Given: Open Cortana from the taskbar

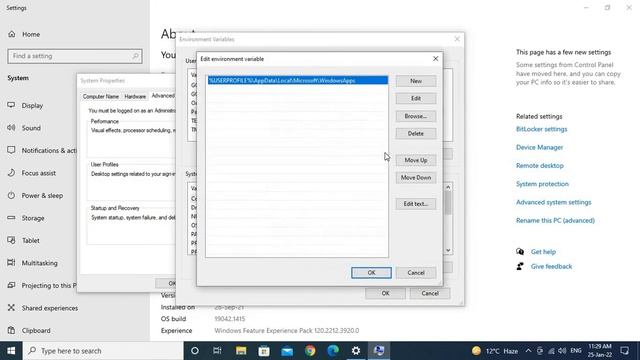Looking at the screenshot, I should click(x=195, y=351).
